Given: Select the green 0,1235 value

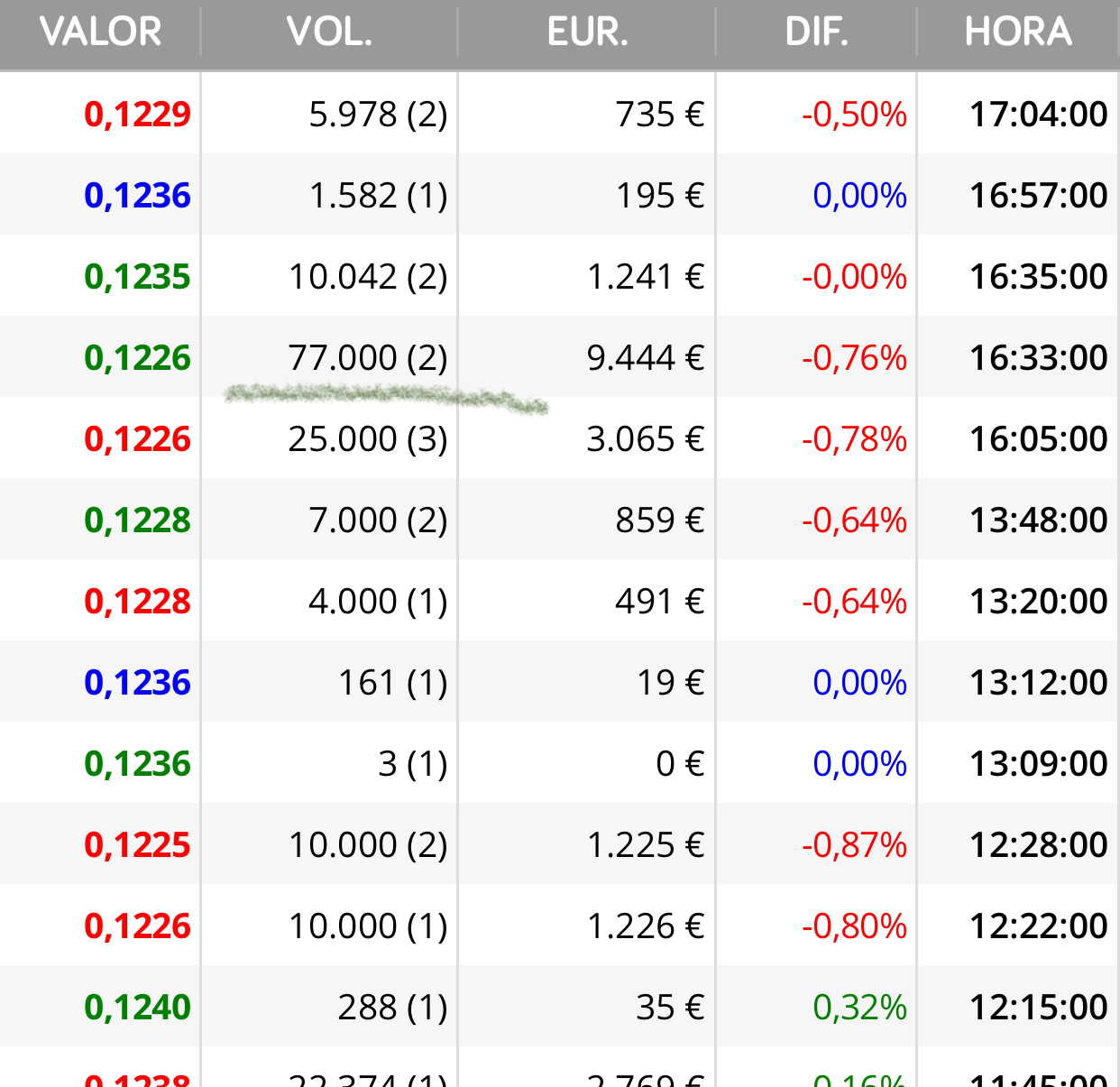Looking at the screenshot, I should coord(137,277).
